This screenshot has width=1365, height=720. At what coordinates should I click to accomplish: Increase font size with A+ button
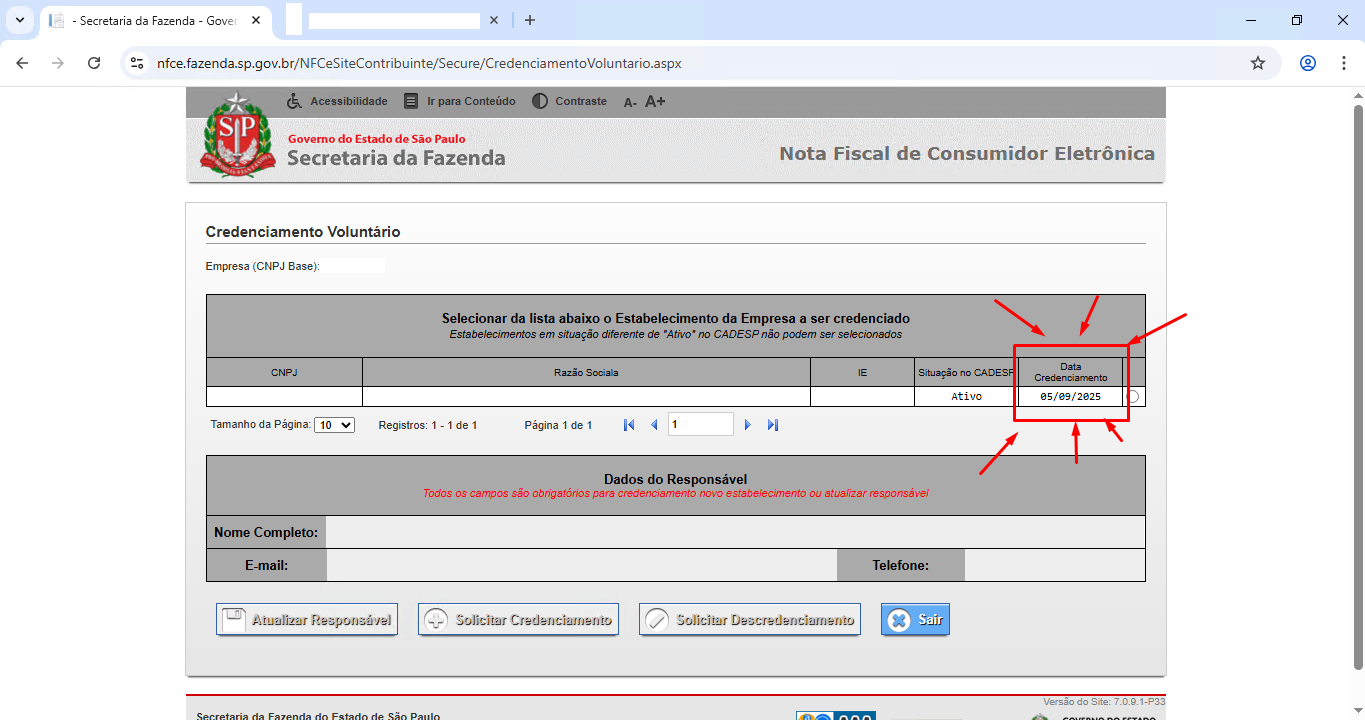pos(655,101)
